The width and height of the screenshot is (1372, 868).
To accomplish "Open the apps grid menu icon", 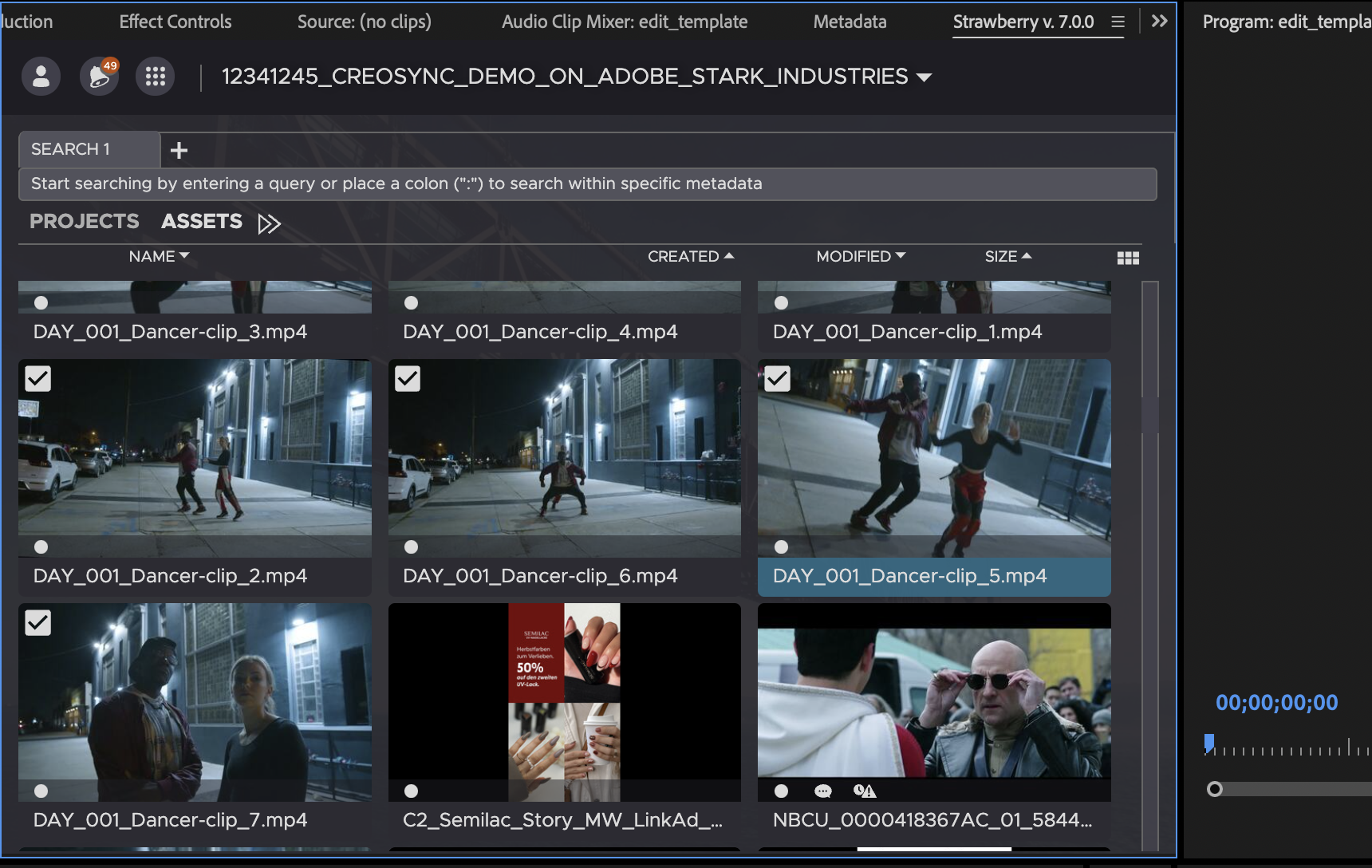I will pos(156,77).
